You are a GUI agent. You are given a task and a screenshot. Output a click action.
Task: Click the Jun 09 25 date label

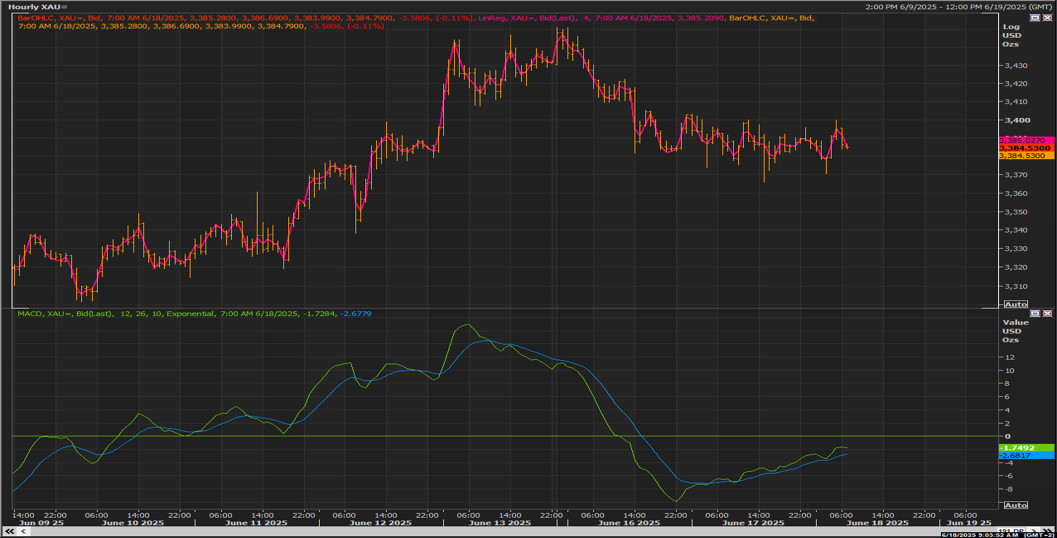[42, 522]
